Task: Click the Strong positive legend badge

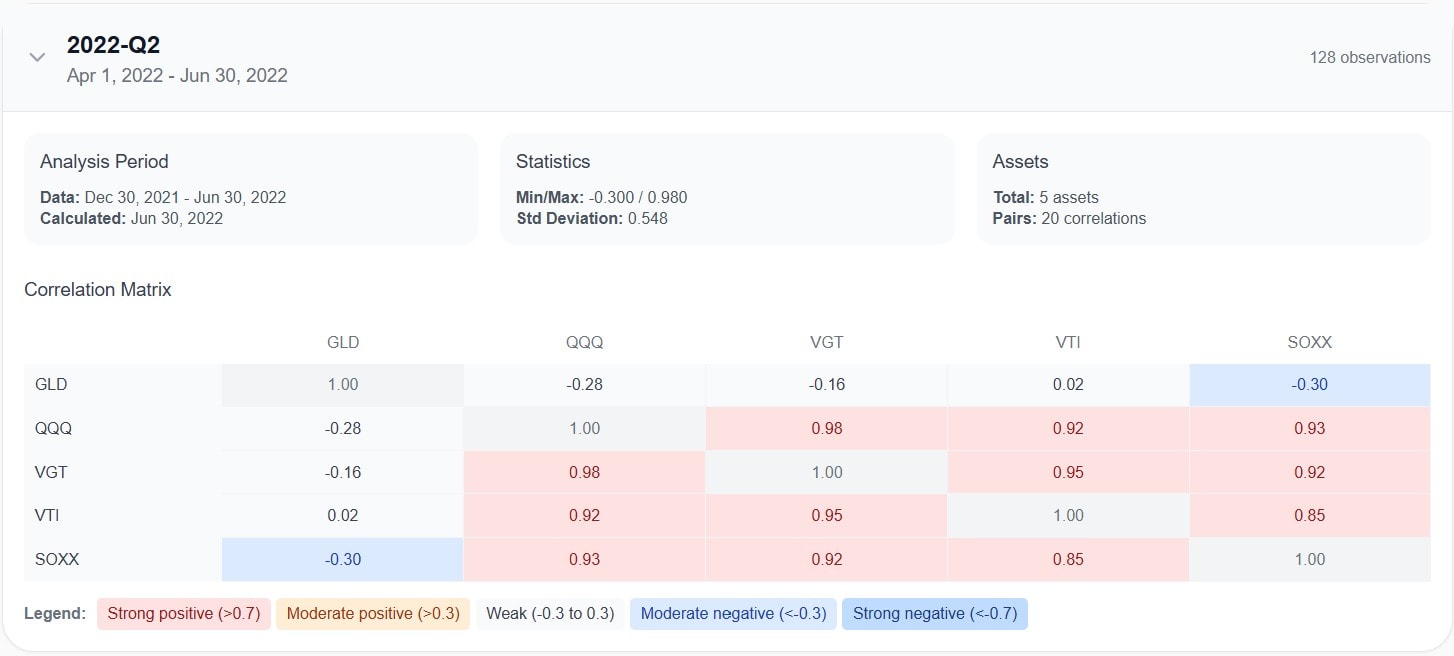Action: point(183,613)
